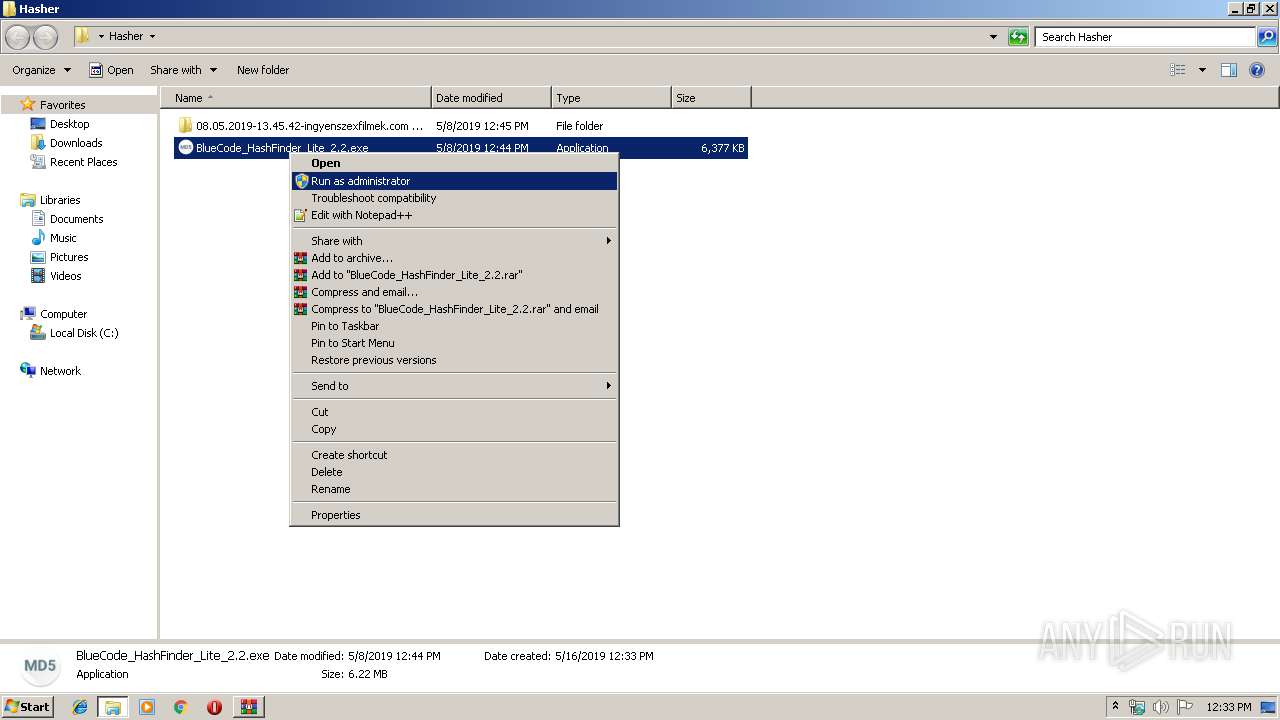This screenshot has width=1280, height=720.
Task: Click the Back navigation button
Action: point(18,37)
